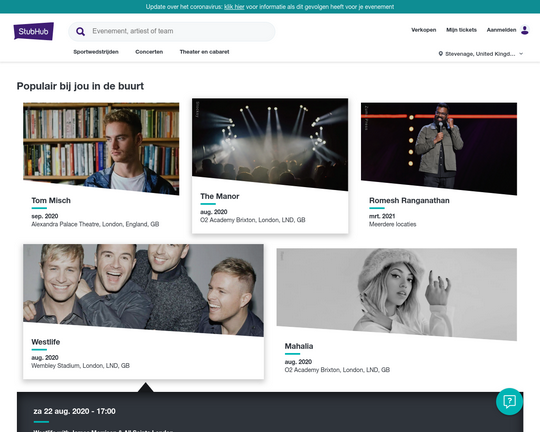Expand the Stevenage location dropdown chevron
The image size is (540, 432).
click(x=521, y=54)
